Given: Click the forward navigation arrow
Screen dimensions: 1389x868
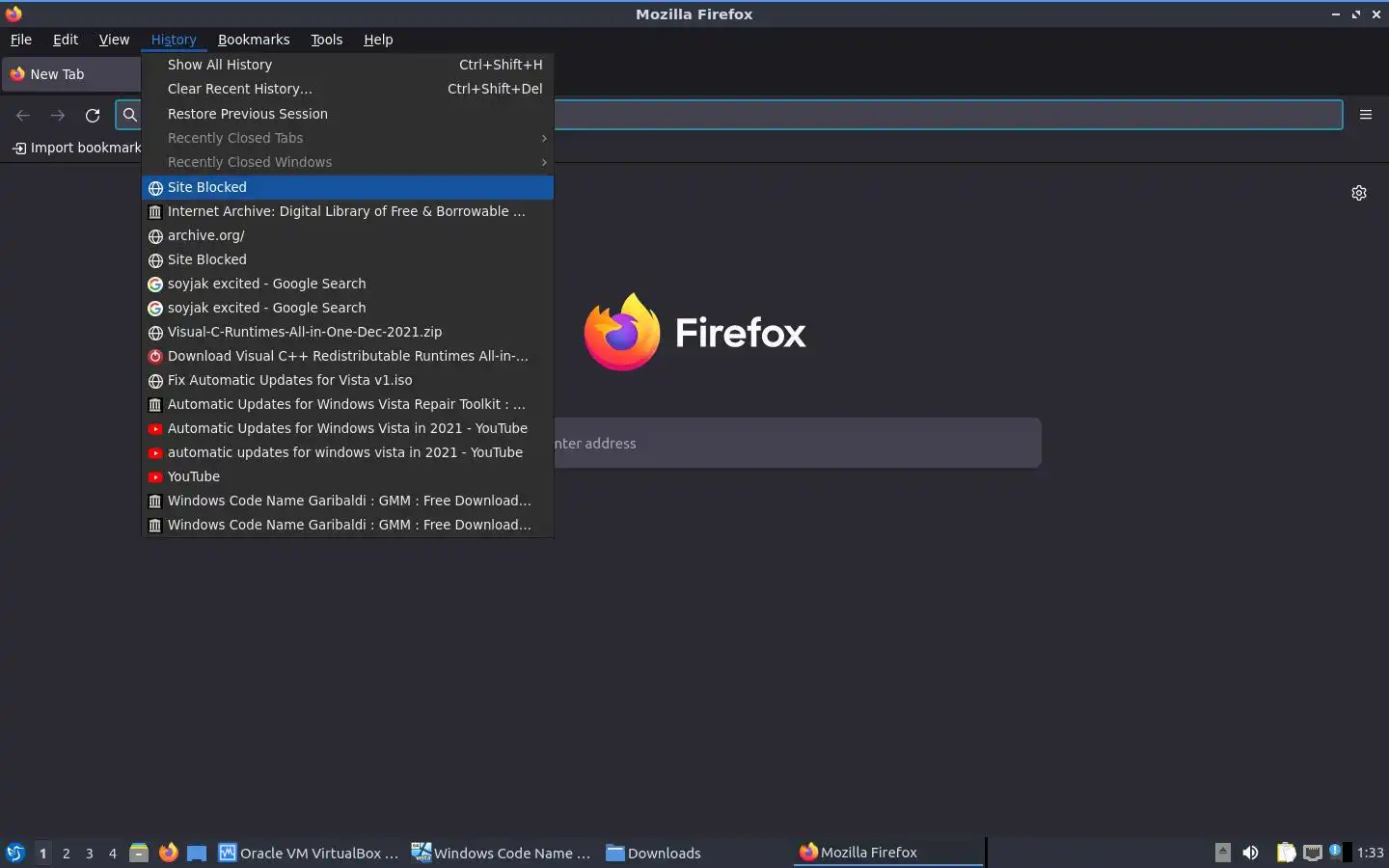Looking at the screenshot, I should [58, 115].
